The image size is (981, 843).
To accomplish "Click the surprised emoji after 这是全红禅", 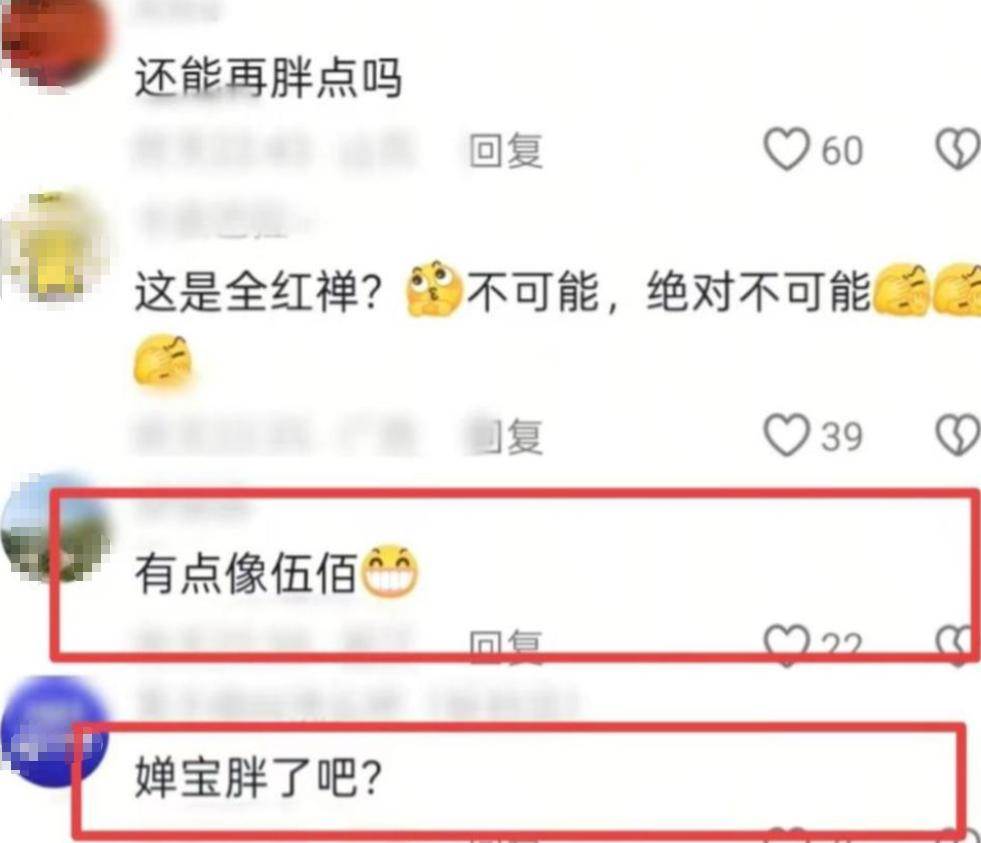I will pos(434,289).
